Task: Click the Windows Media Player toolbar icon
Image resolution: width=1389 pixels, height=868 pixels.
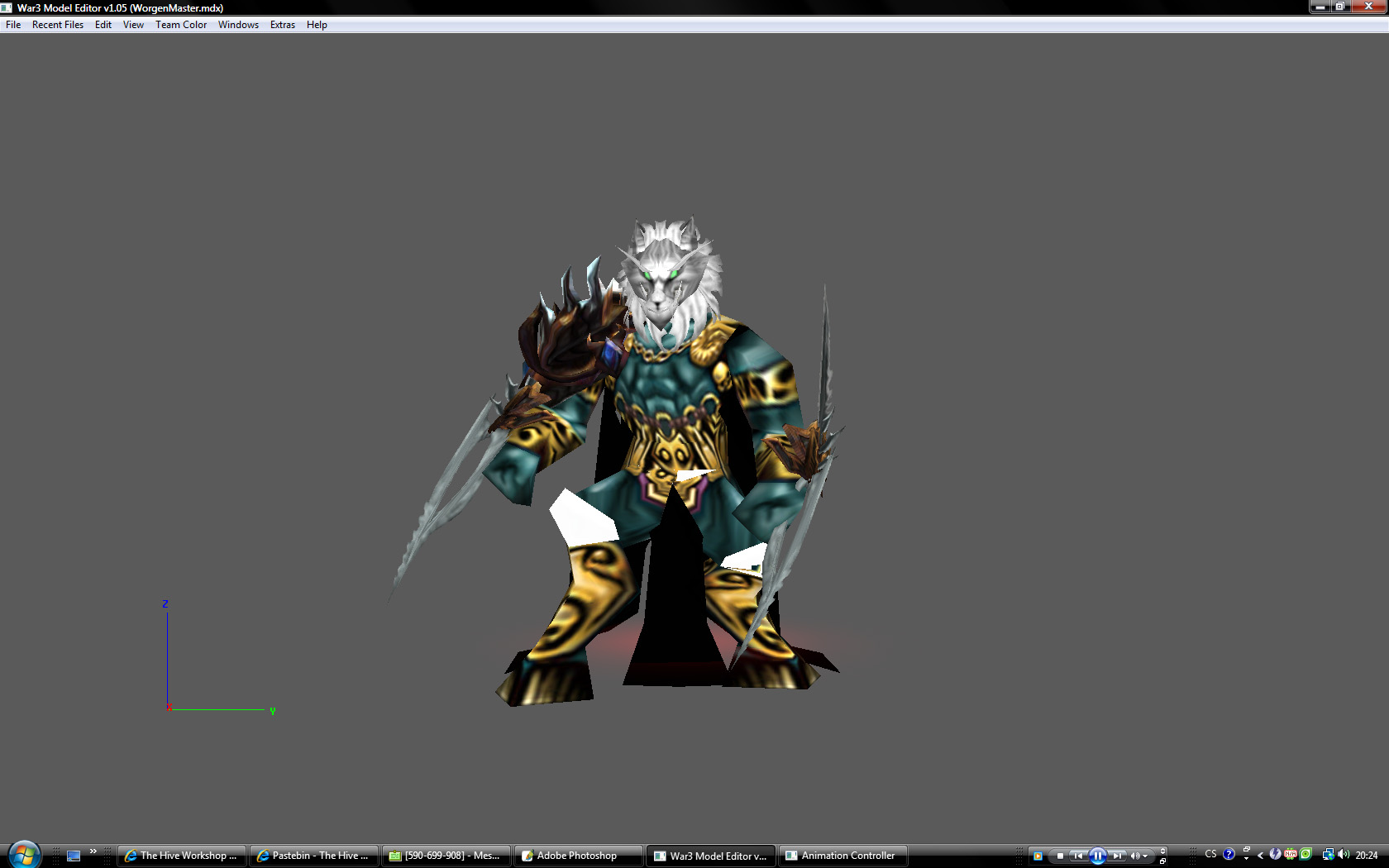Action: (1038, 856)
